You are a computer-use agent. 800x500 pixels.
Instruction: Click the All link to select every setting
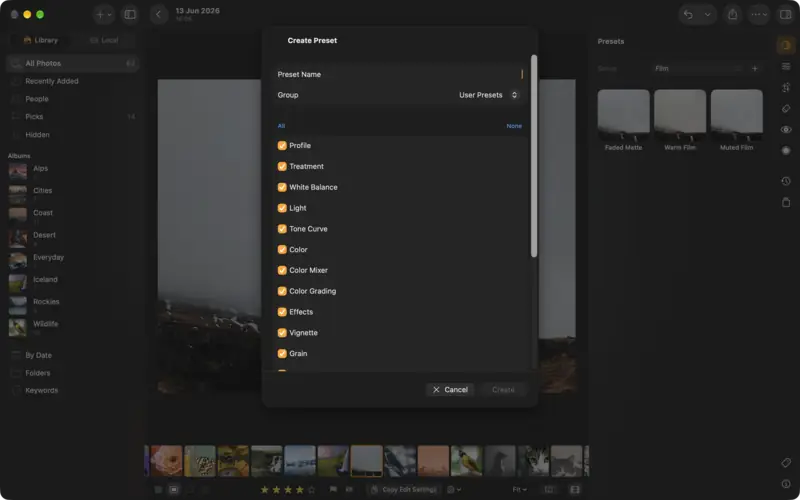pyautogui.click(x=281, y=126)
